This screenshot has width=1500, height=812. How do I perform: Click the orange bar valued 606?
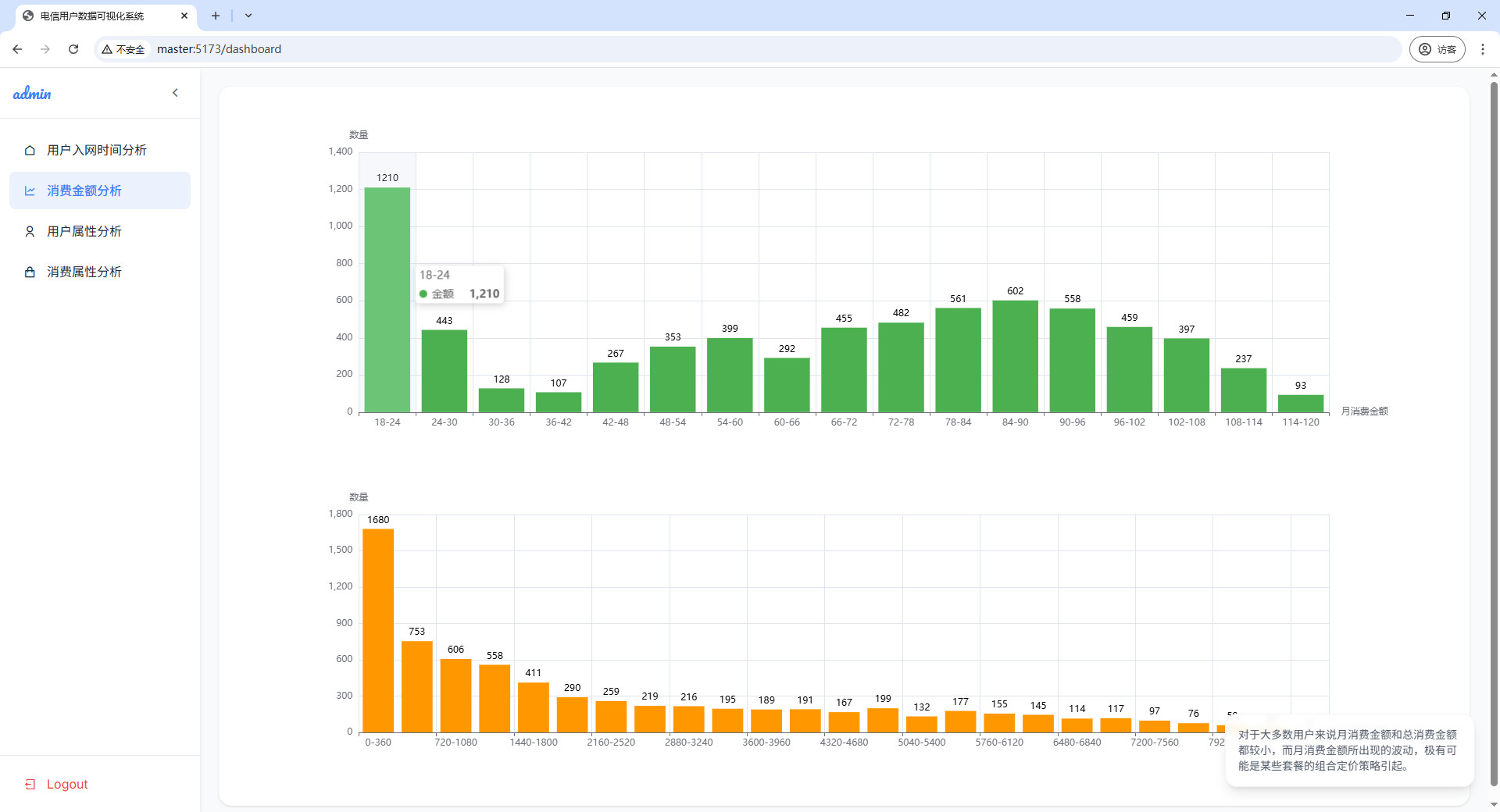(456, 696)
